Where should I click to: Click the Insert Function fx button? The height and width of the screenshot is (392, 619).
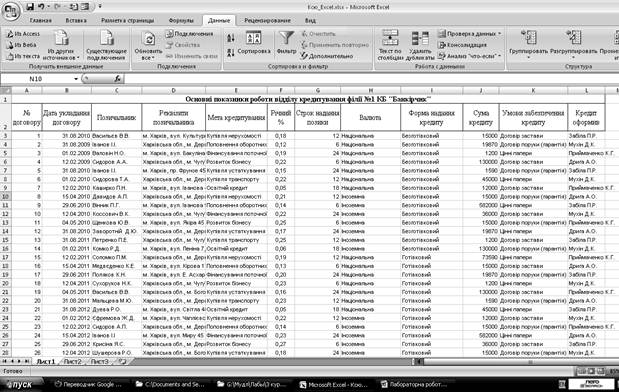(118, 79)
